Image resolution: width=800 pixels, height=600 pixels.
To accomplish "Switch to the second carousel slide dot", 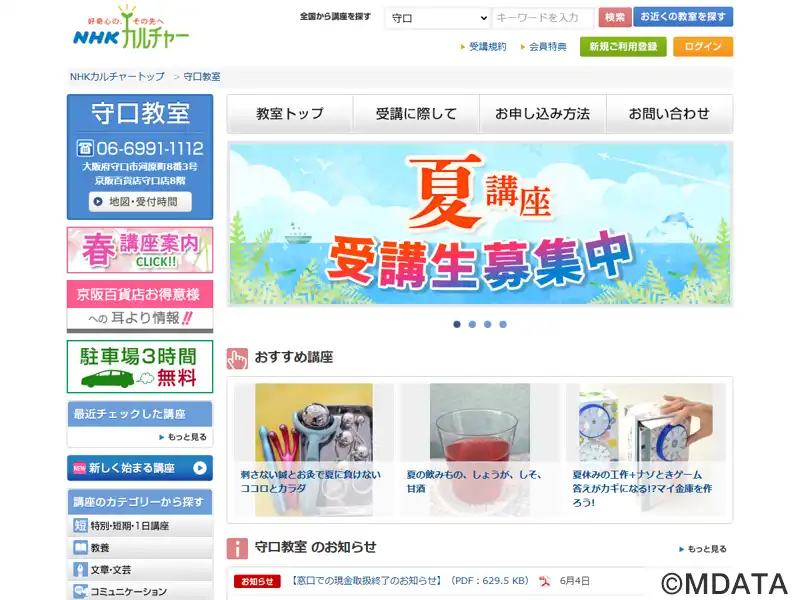I will point(472,324).
